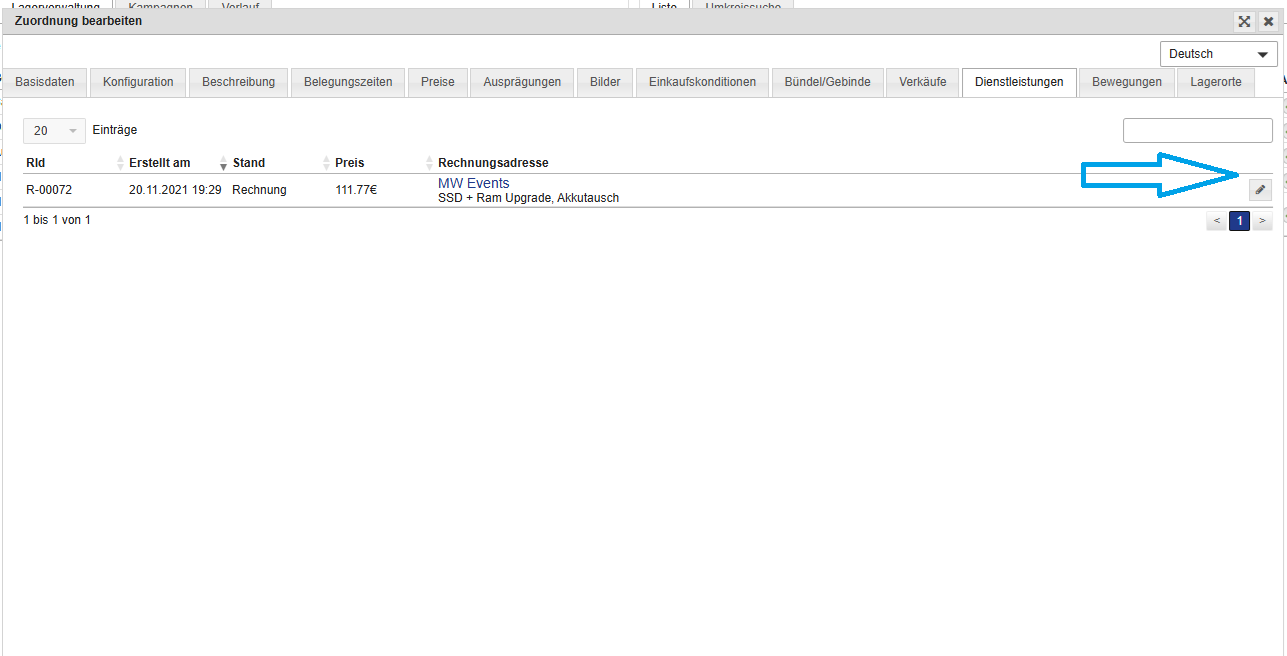Go to the next page arrow
The image size is (1287, 656).
1262,221
